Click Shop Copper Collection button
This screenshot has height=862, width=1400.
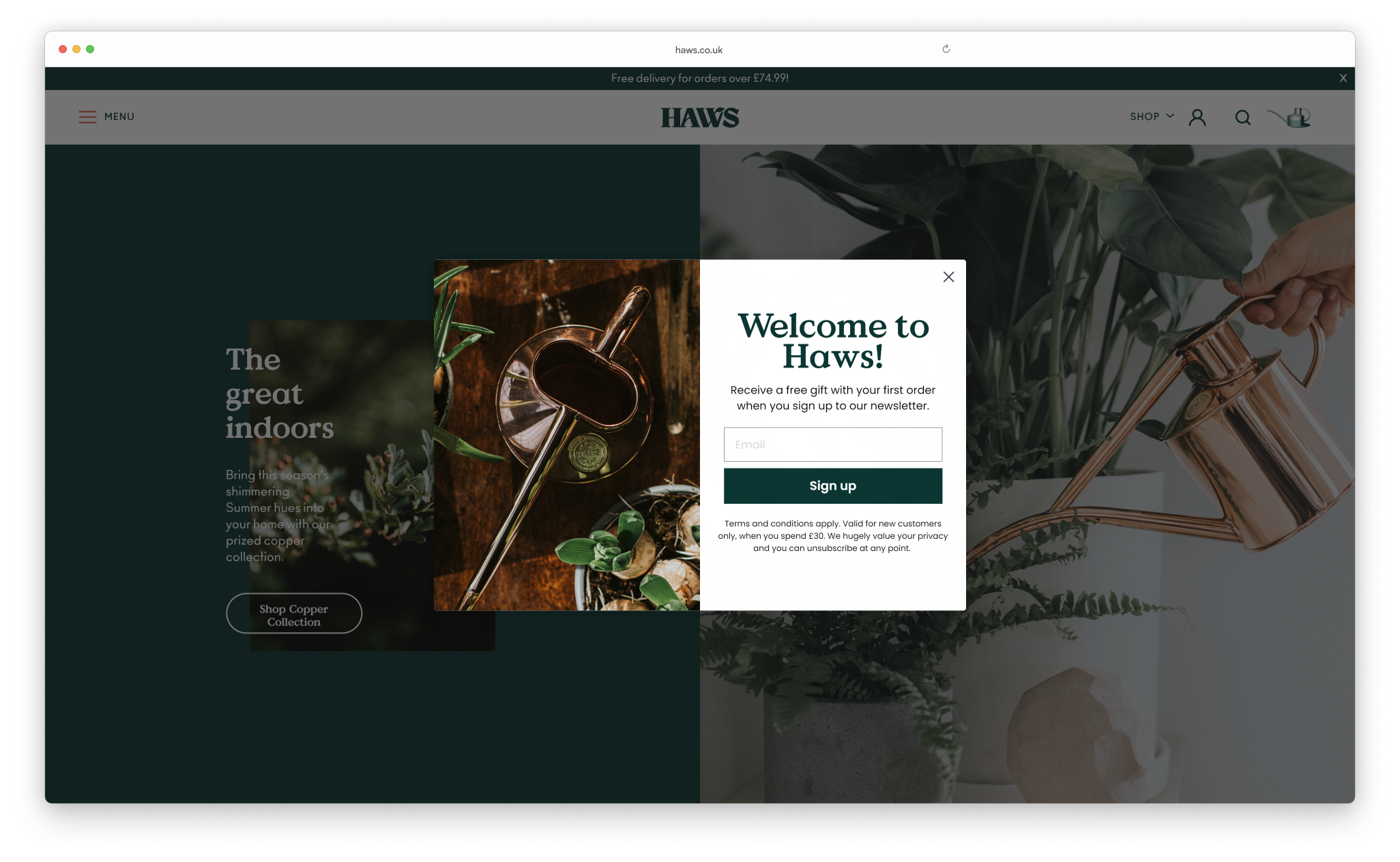click(x=294, y=613)
